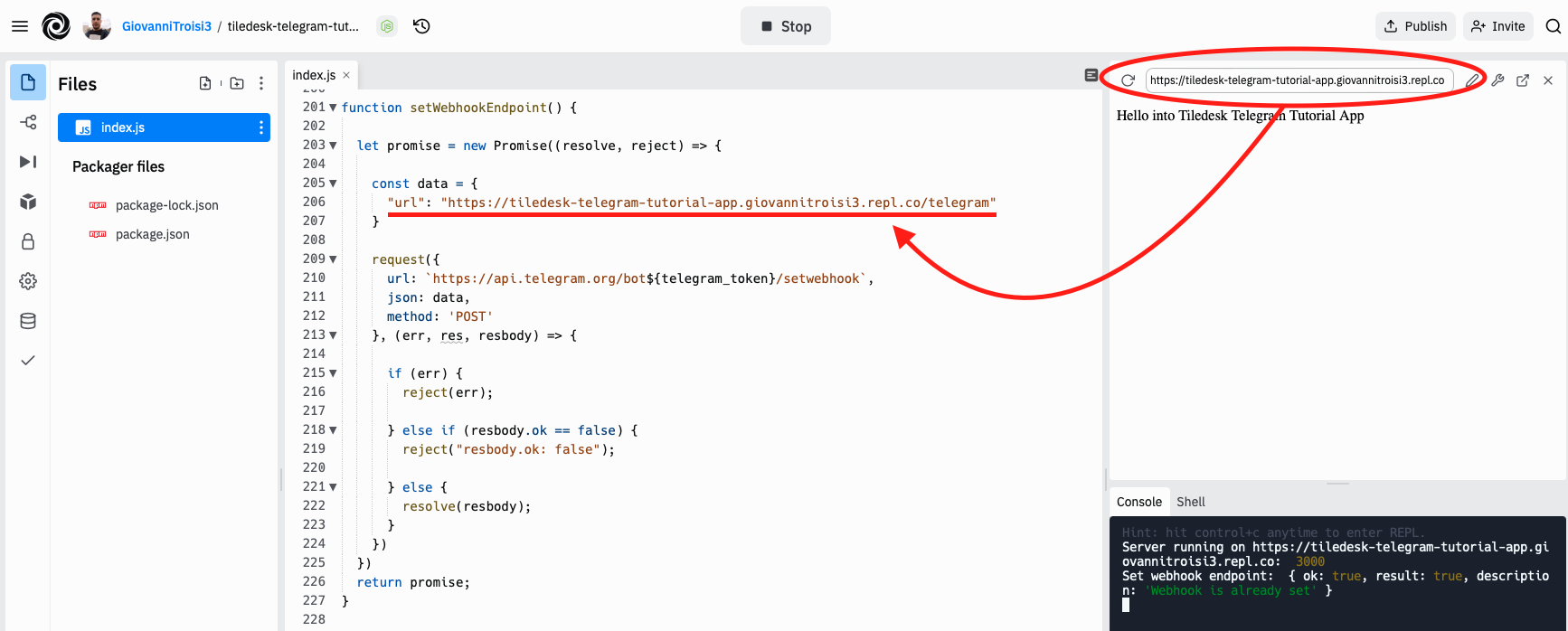Open package.json in the file tree

point(152,234)
